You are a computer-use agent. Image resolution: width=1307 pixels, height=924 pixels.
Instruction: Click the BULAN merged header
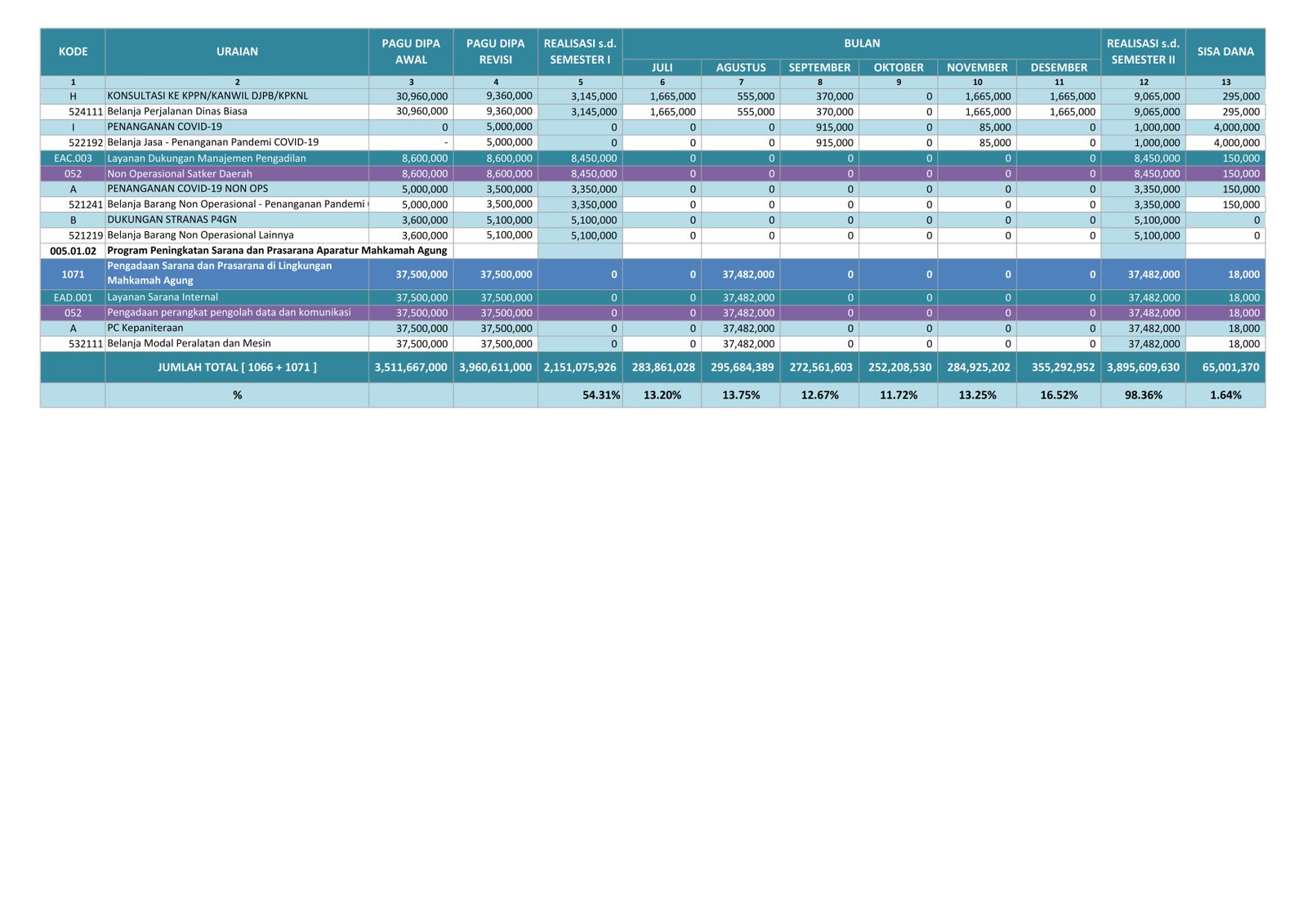862,43
